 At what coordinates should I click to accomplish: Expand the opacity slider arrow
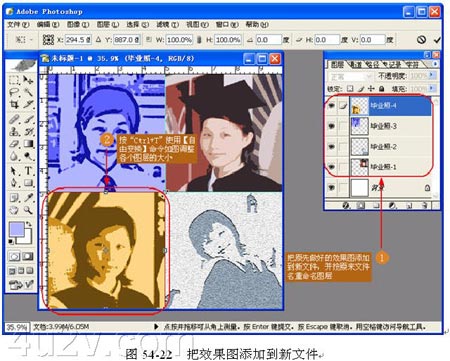(432, 76)
